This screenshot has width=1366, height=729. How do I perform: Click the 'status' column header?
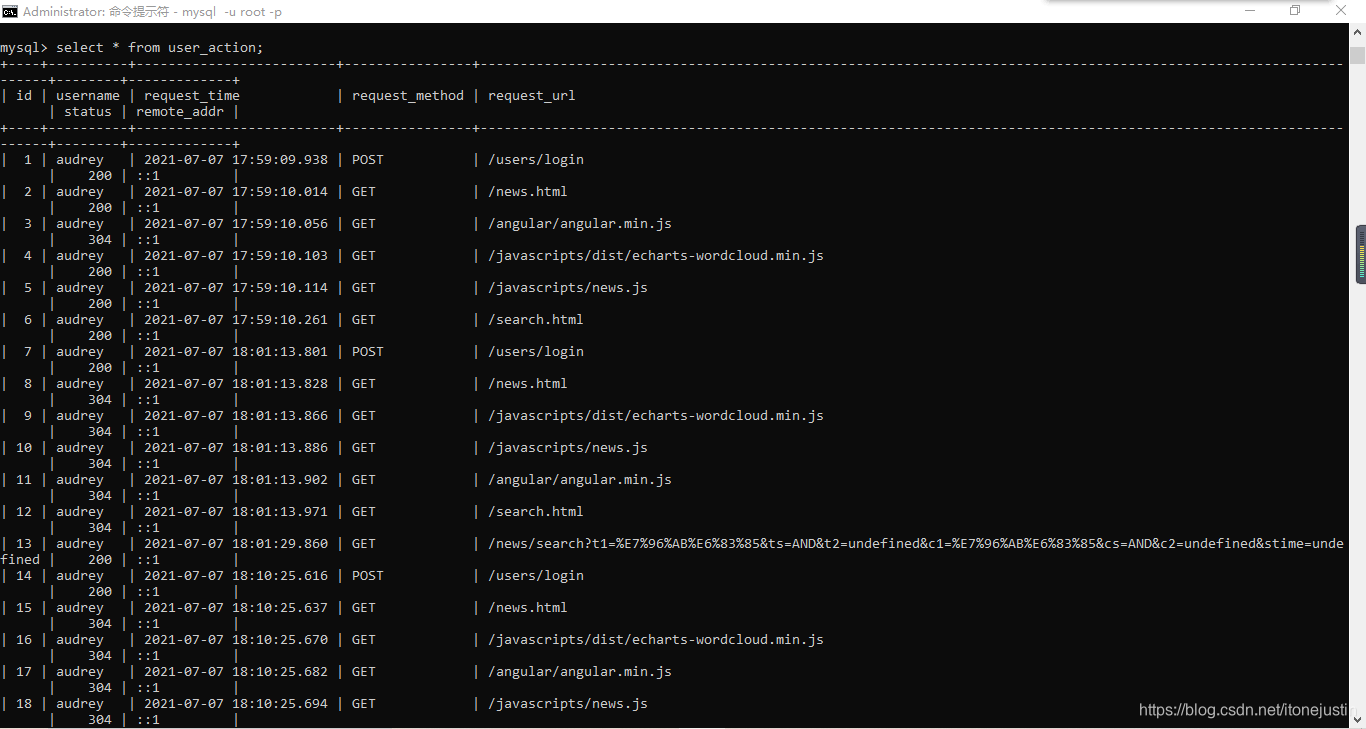point(88,112)
